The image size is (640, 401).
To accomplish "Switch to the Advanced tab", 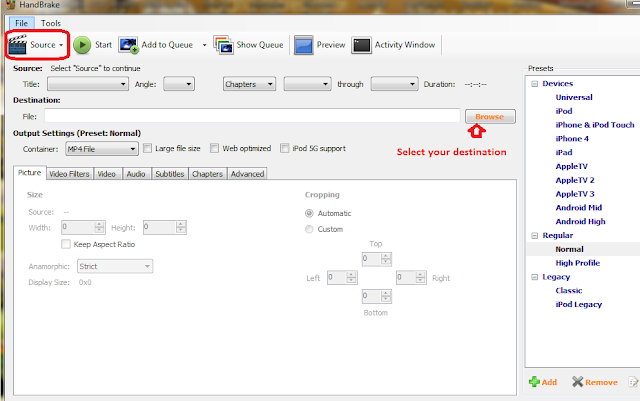I will pos(247,174).
